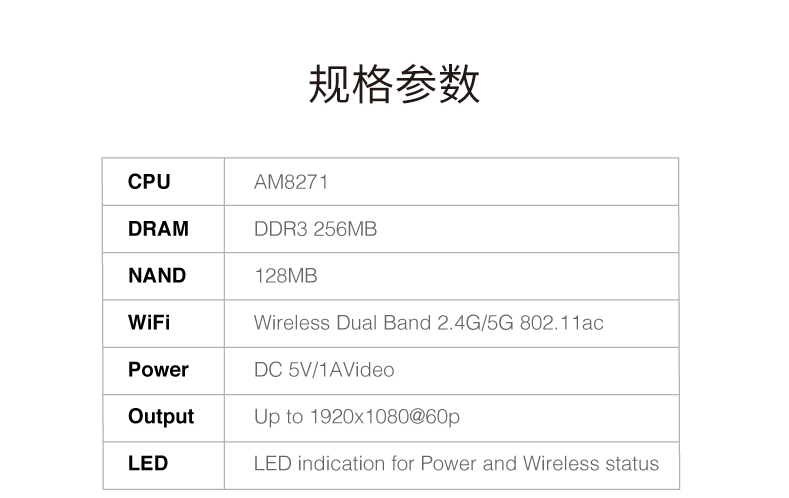The image size is (789, 498).
Task: Select the LED row label
Action: pos(148,464)
